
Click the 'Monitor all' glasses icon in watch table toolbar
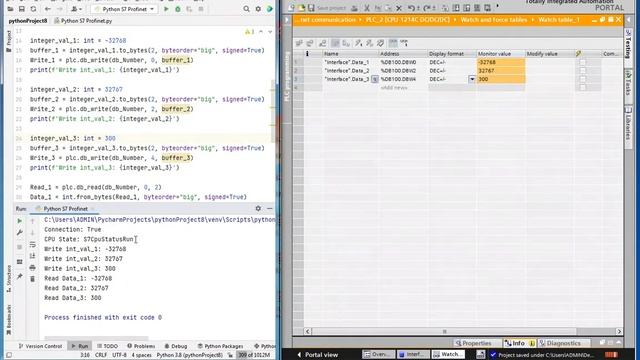(x=393, y=43)
